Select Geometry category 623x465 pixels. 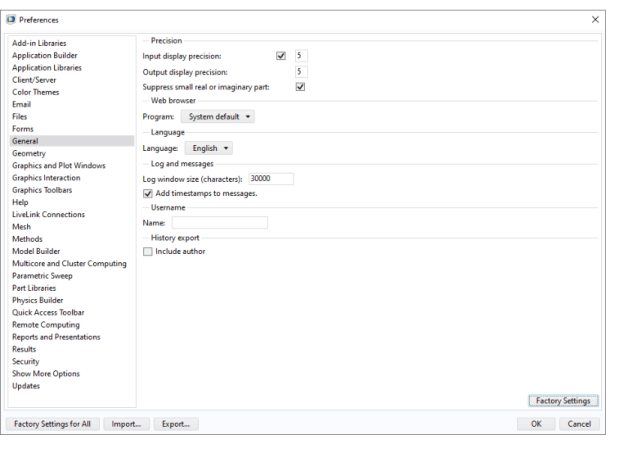[x=72, y=153]
